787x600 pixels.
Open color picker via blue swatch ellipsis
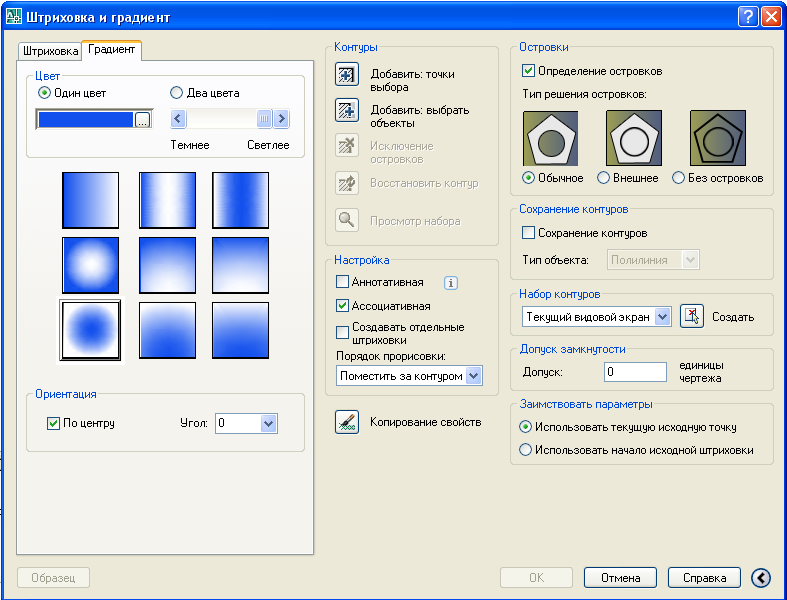point(143,119)
